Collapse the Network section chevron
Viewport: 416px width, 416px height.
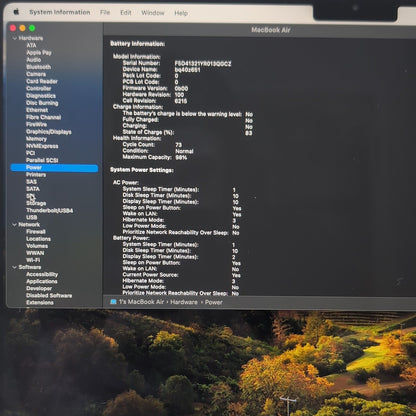[15, 225]
